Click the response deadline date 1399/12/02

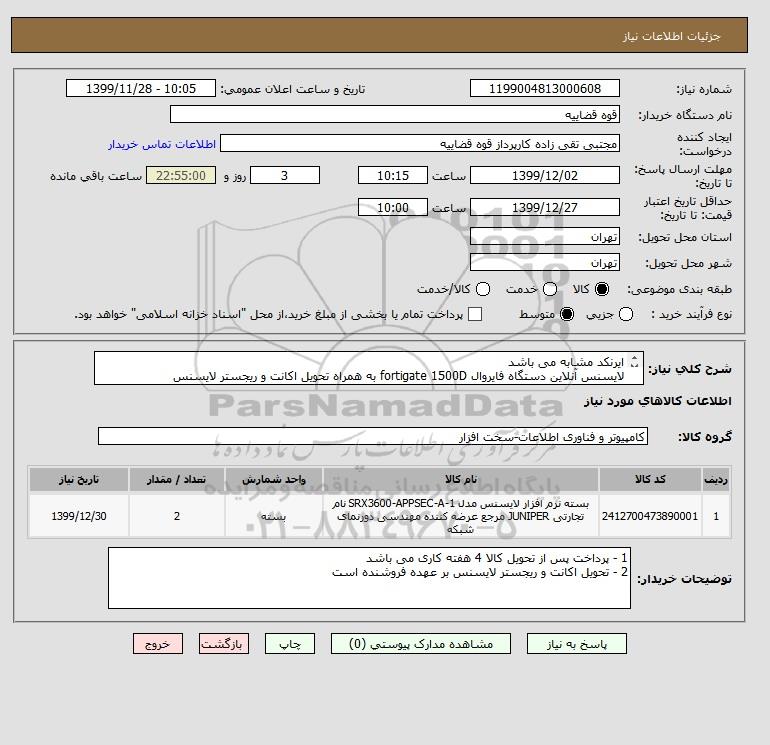pos(545,175)
